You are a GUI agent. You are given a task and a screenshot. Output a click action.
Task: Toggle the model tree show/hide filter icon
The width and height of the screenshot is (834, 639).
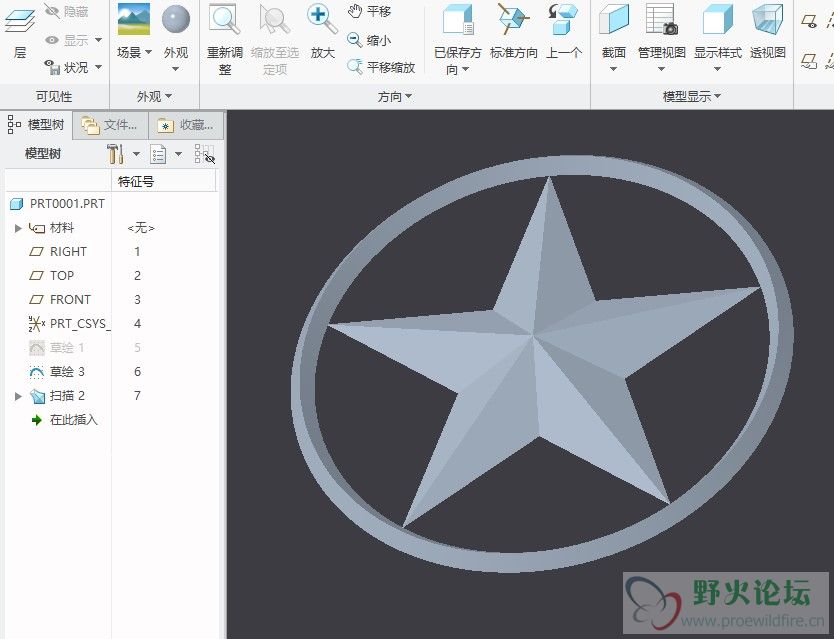click(204, 154)
